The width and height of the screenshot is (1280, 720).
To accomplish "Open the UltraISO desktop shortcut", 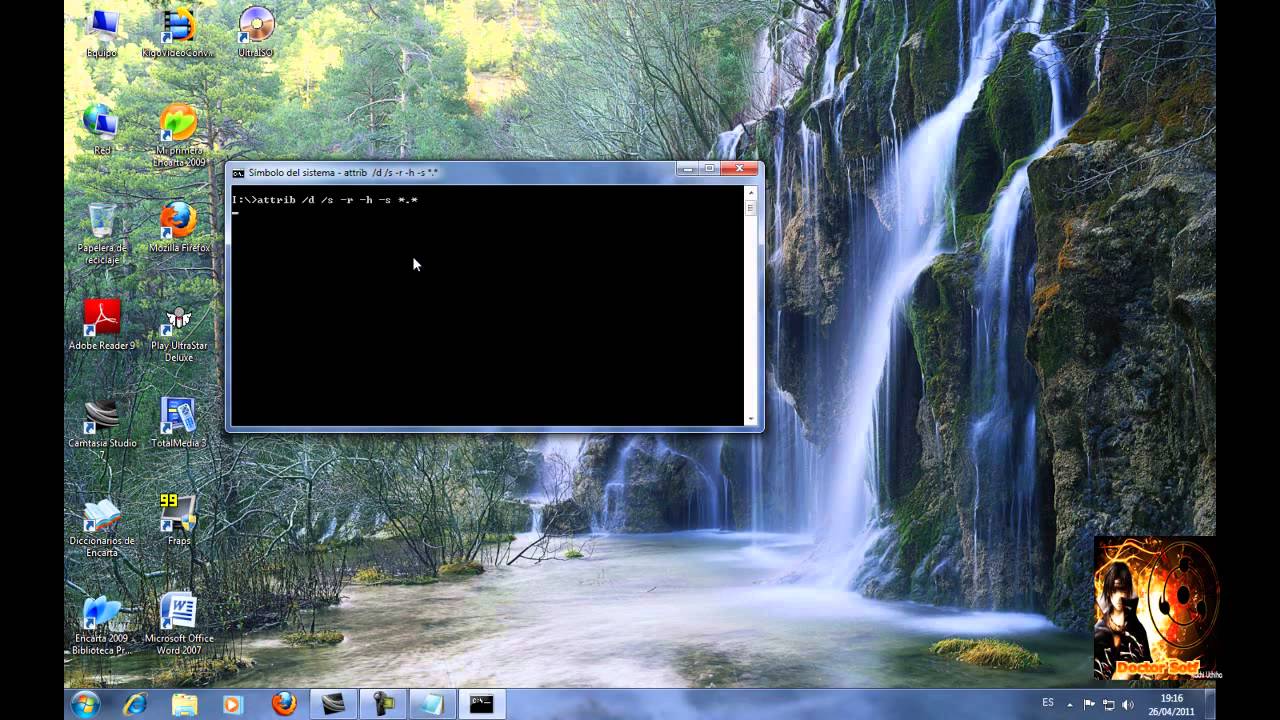I will (x=256, y=31).
